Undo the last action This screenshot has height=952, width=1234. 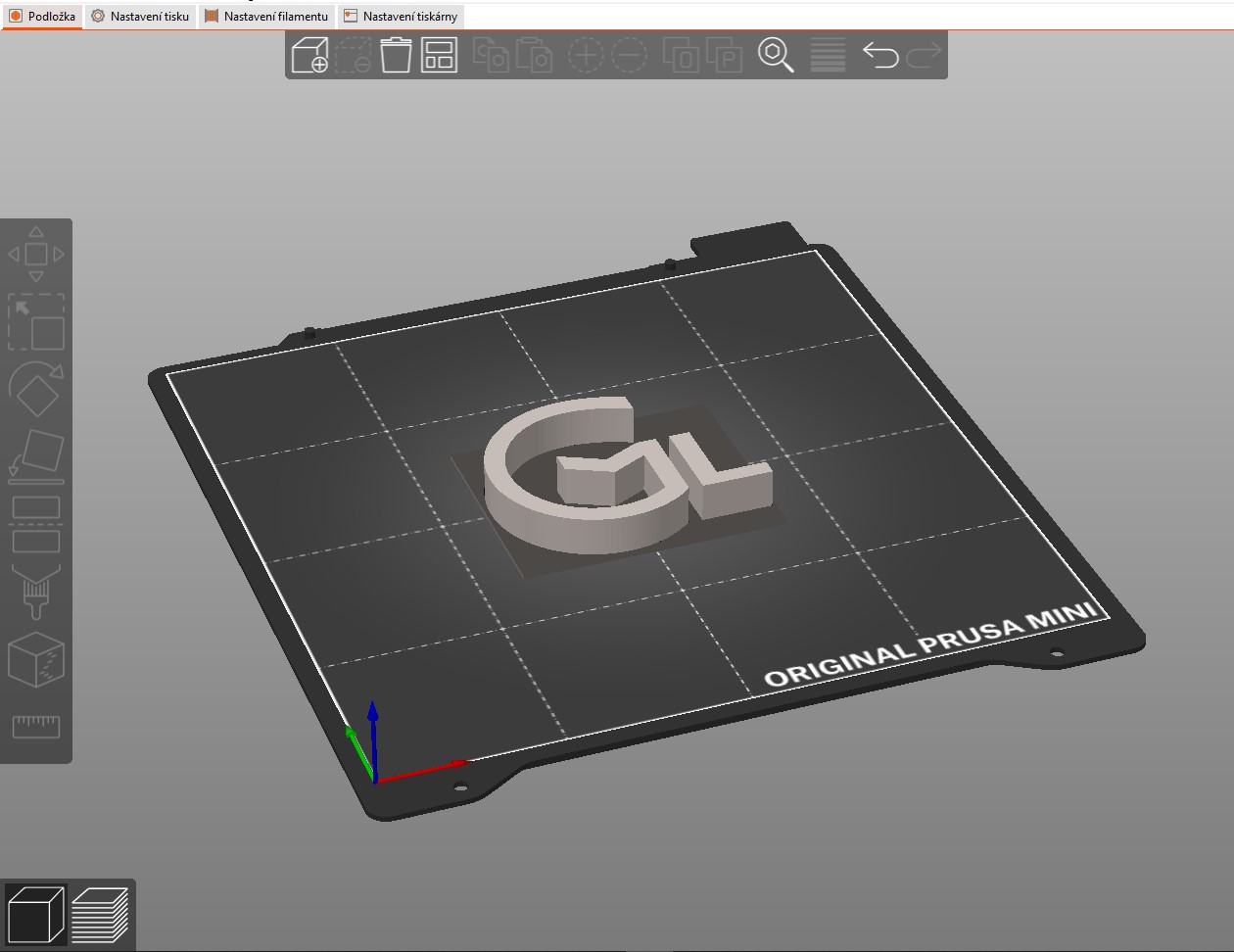[x=879, y=55]
